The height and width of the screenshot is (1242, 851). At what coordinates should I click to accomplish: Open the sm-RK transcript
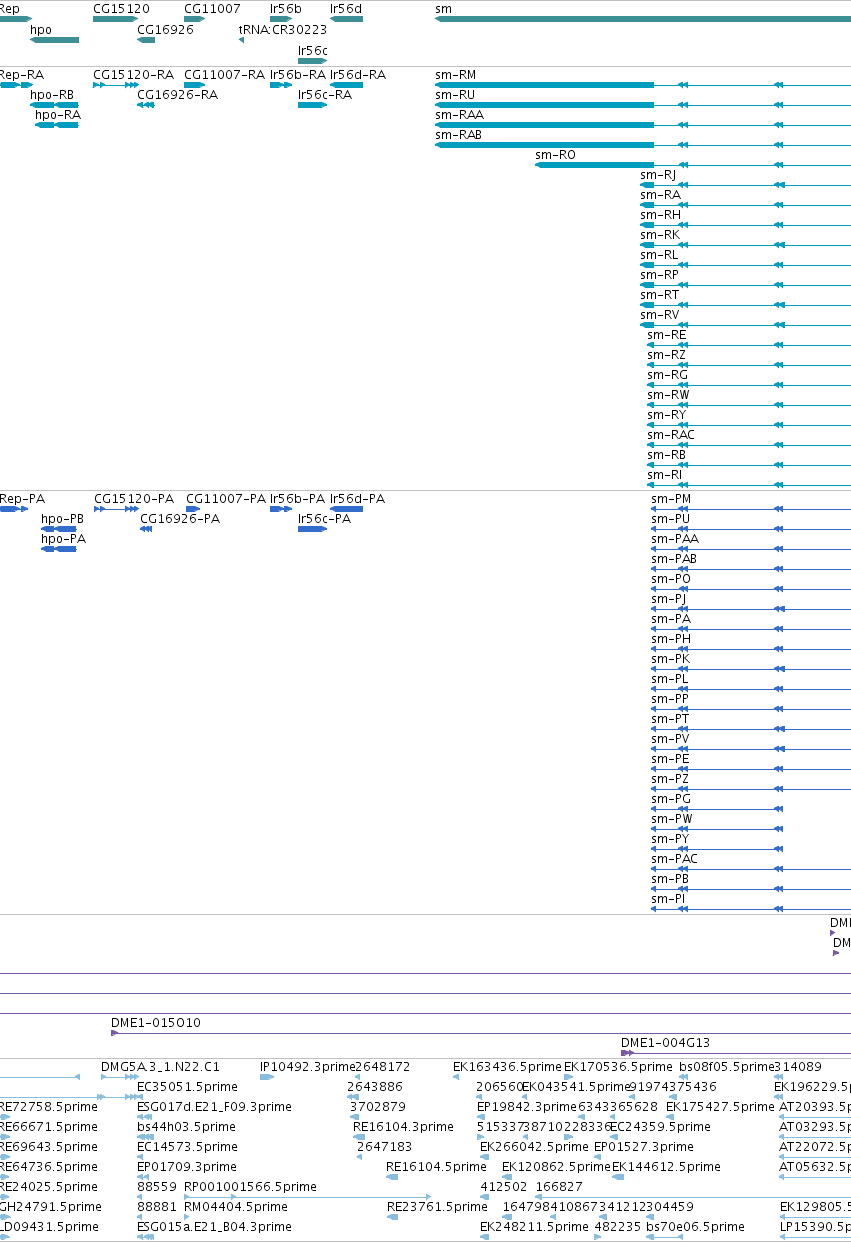(x=745, y=245)
